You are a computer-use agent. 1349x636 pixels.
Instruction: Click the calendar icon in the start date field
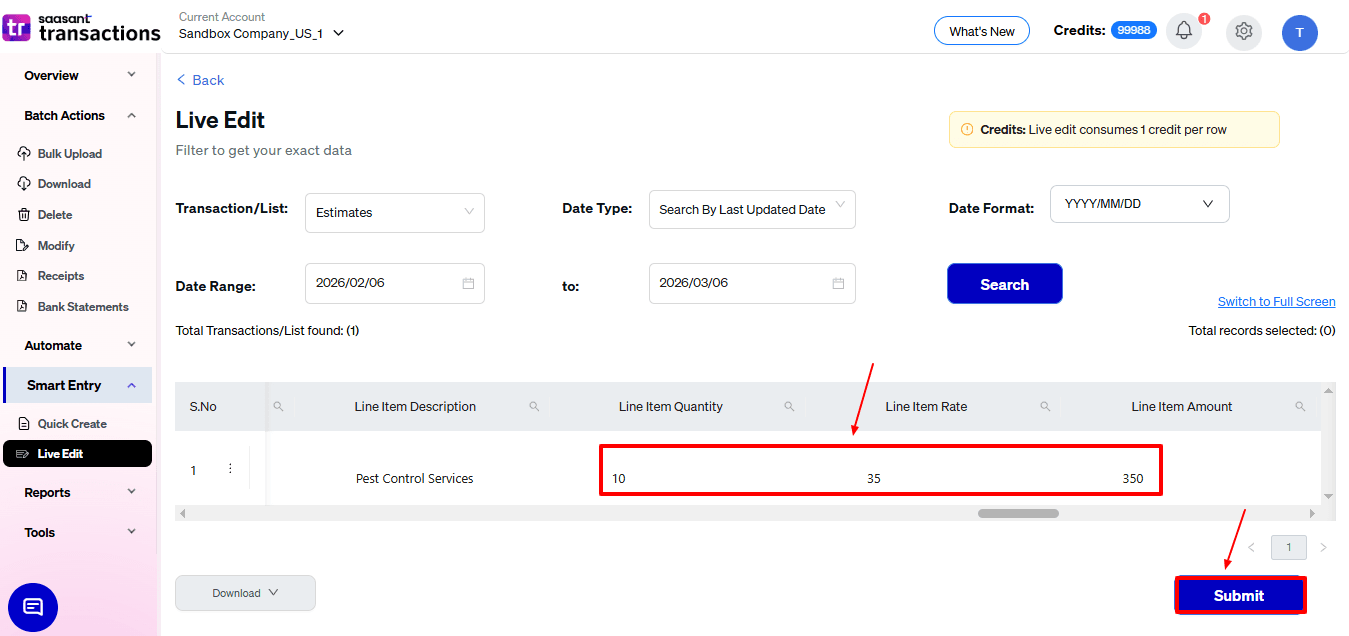click(468, 283)
